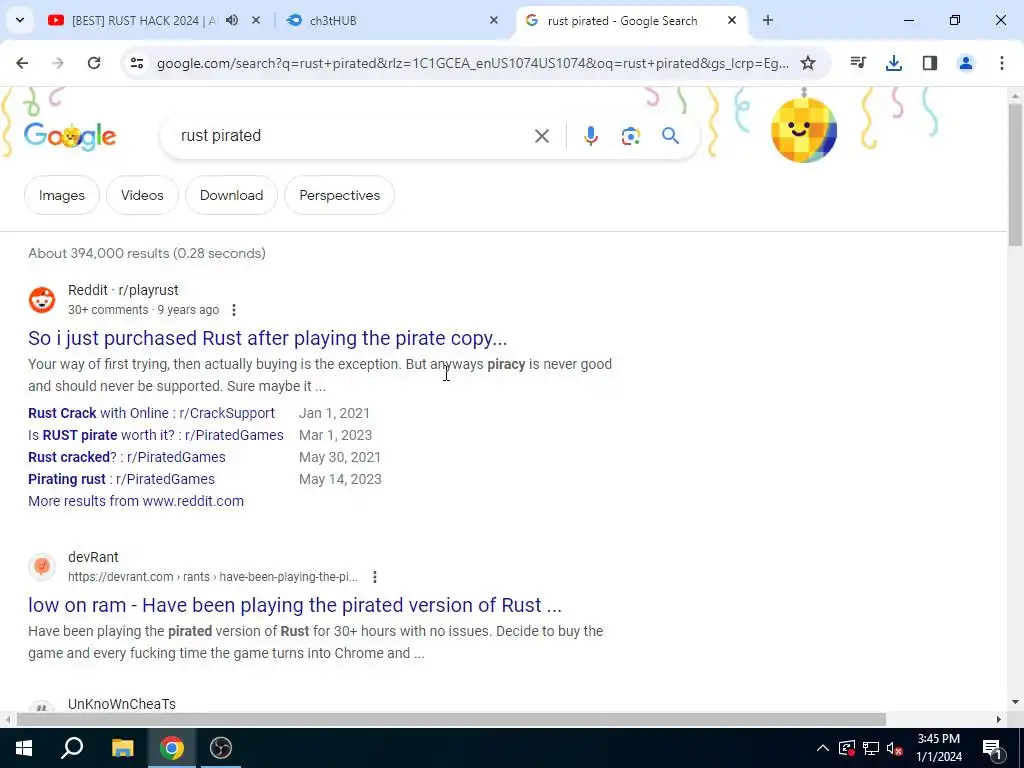Click the Reddit favicon icon
This screenshot has height=768, width=1024.
pos(42,300)
